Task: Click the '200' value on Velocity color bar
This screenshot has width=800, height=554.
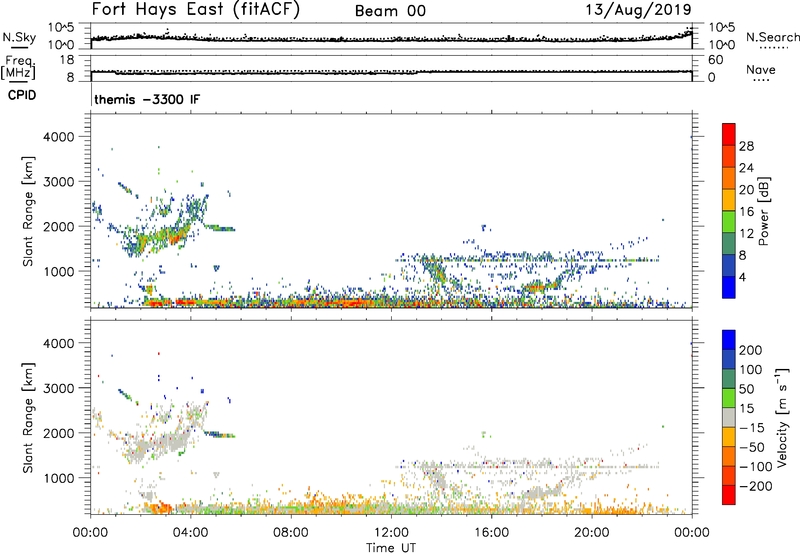Action: [x=751, y=350]
